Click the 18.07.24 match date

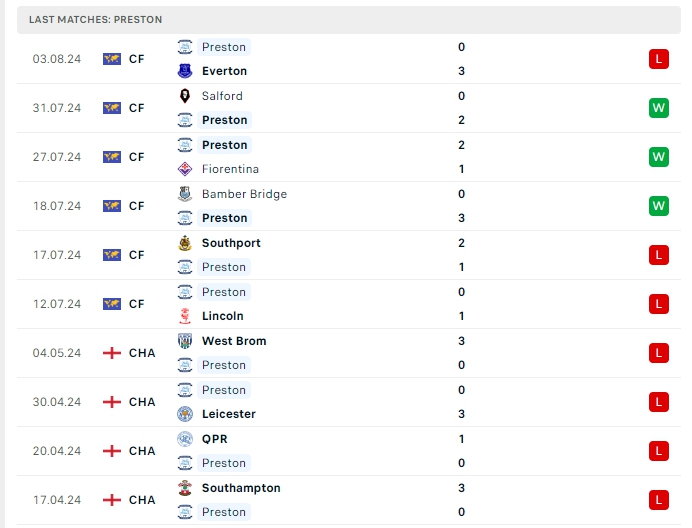(57, 206)
